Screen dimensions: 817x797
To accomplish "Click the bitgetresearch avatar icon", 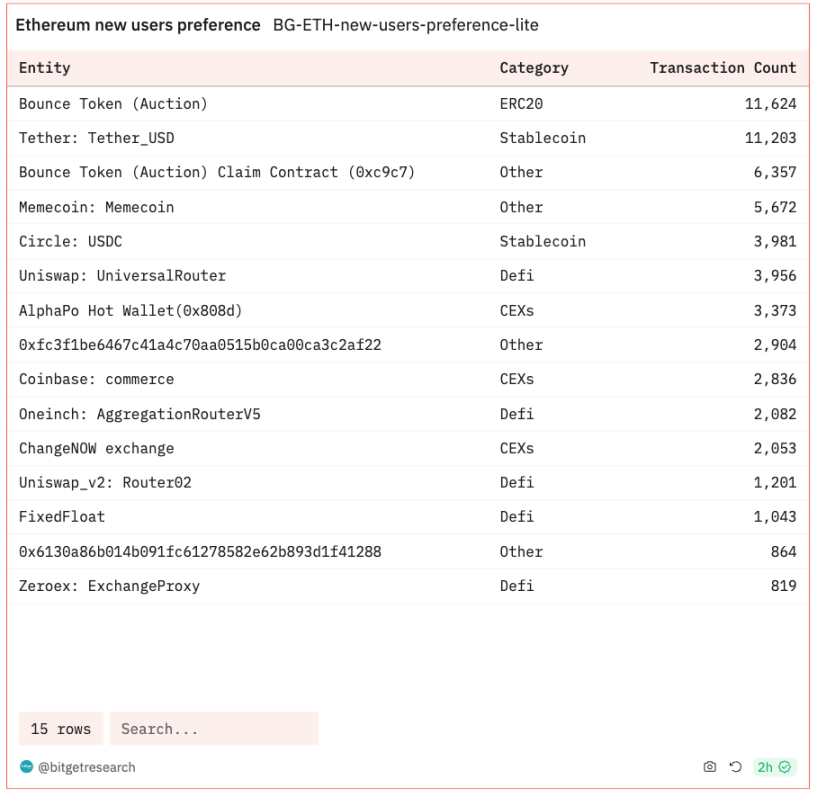I will point(26,767).
